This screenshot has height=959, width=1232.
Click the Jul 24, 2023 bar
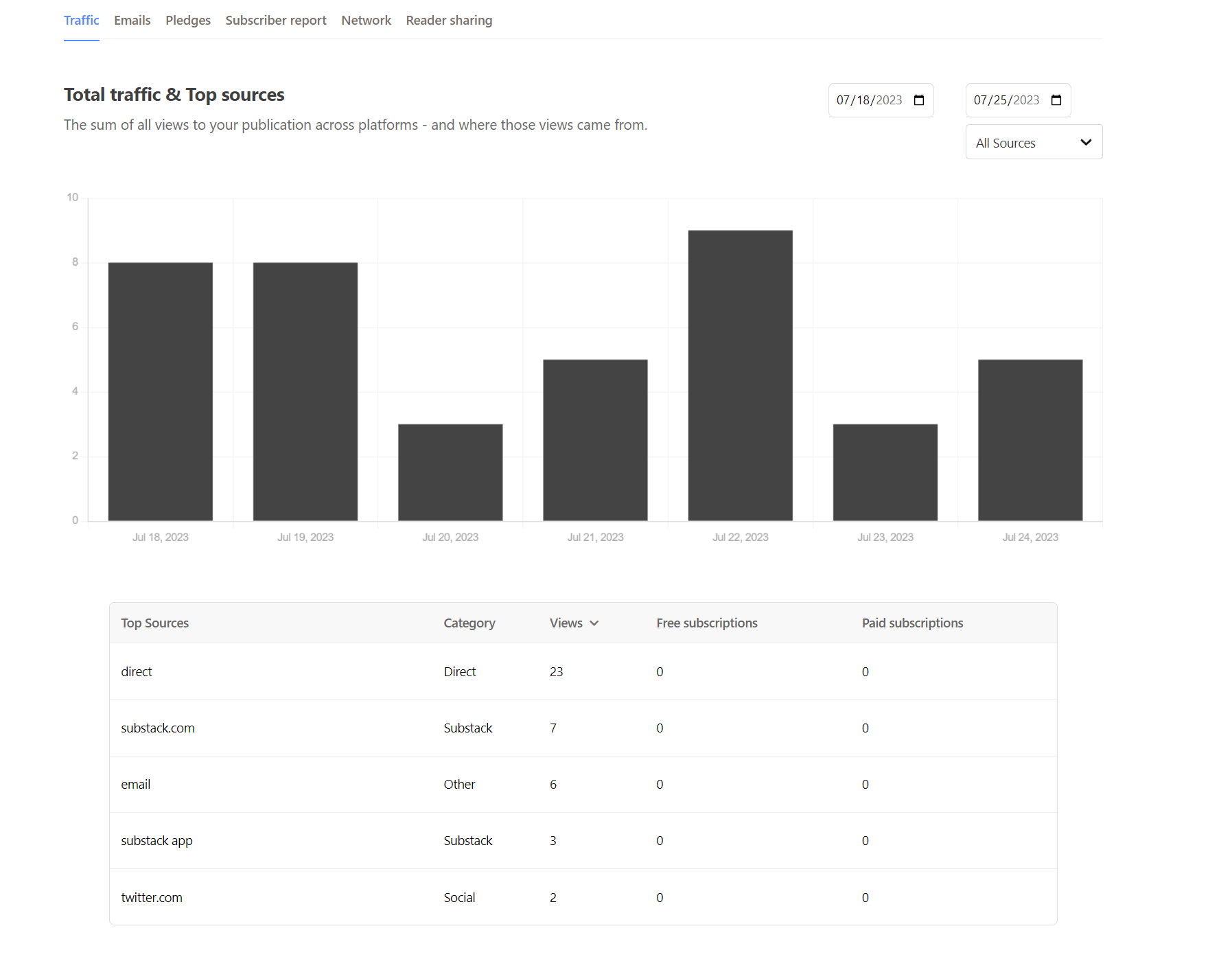(x=1030, y=440)
